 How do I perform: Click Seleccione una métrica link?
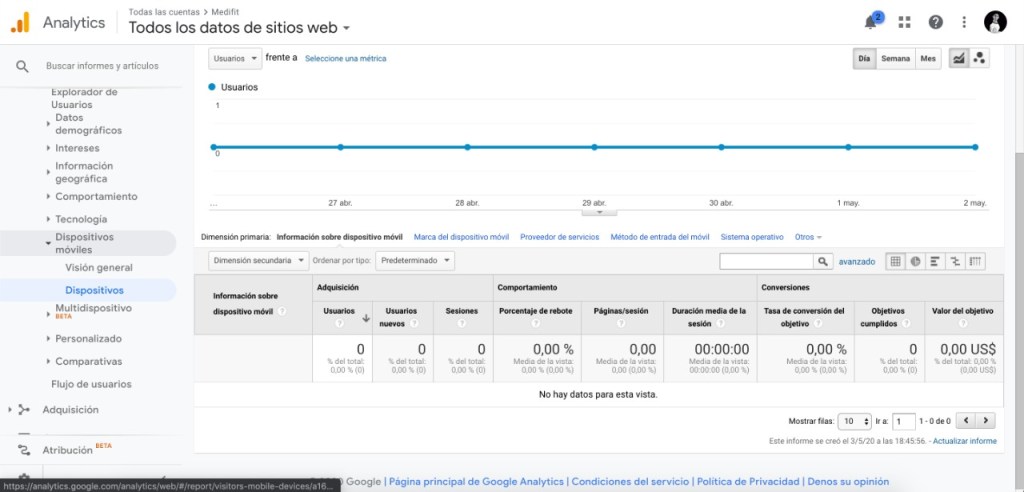click(x=345, y=58)
